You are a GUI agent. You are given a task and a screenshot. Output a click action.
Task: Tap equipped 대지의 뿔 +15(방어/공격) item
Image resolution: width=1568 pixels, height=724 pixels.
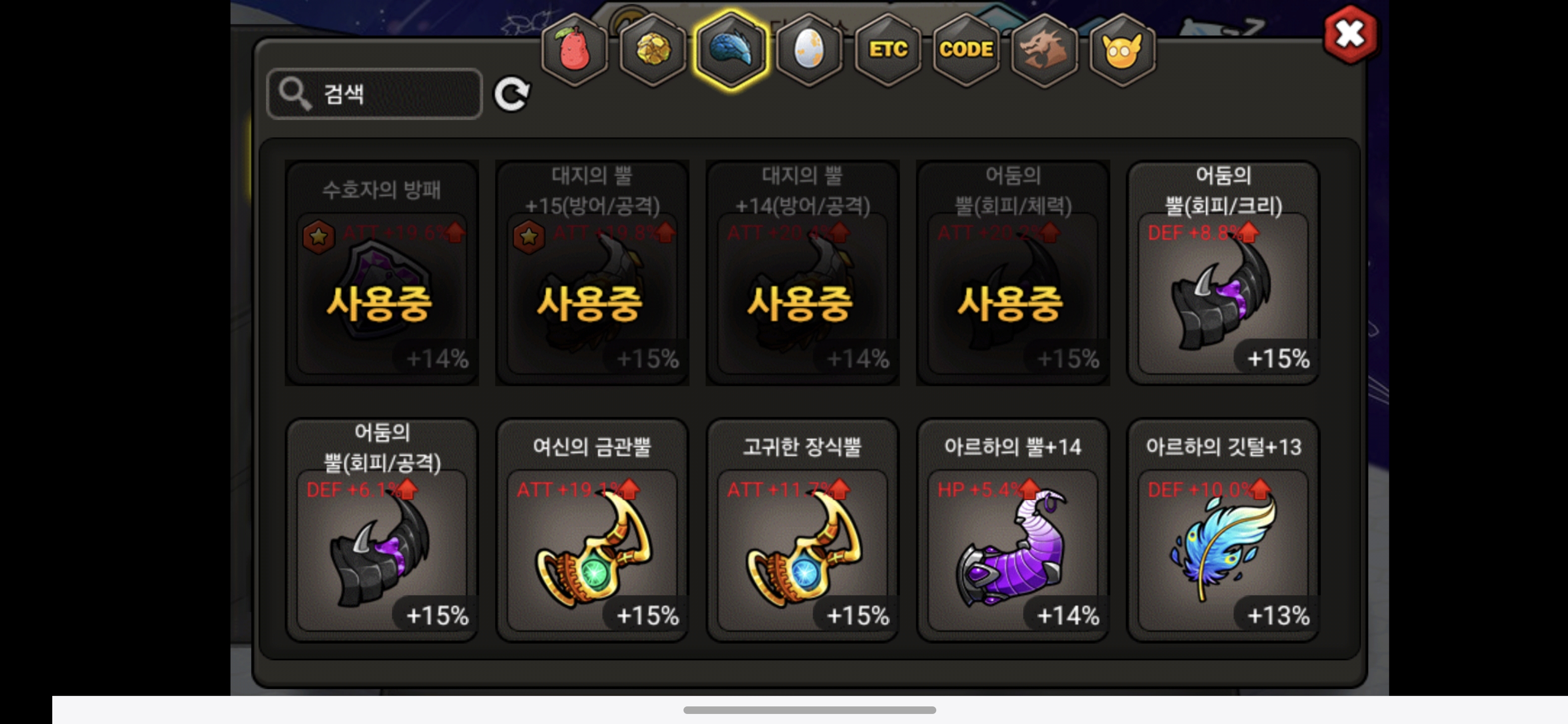point(592,272)
